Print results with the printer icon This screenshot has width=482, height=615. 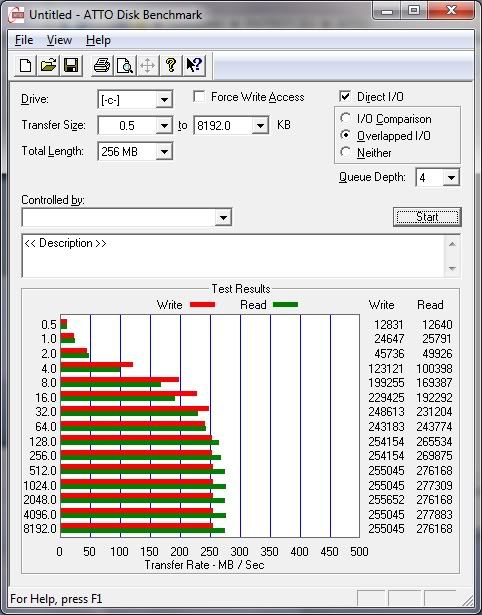102,65
